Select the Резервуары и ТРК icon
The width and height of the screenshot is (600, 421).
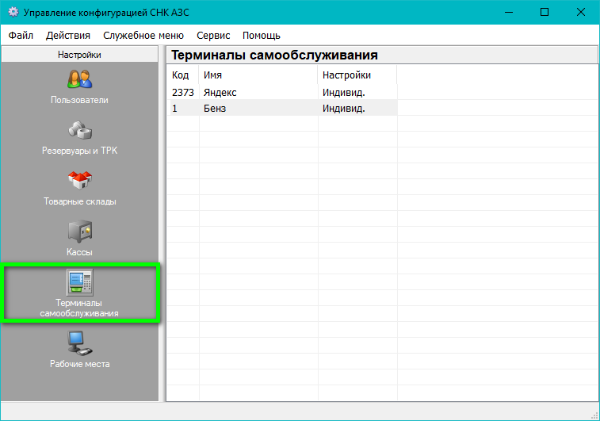(79, 130)
